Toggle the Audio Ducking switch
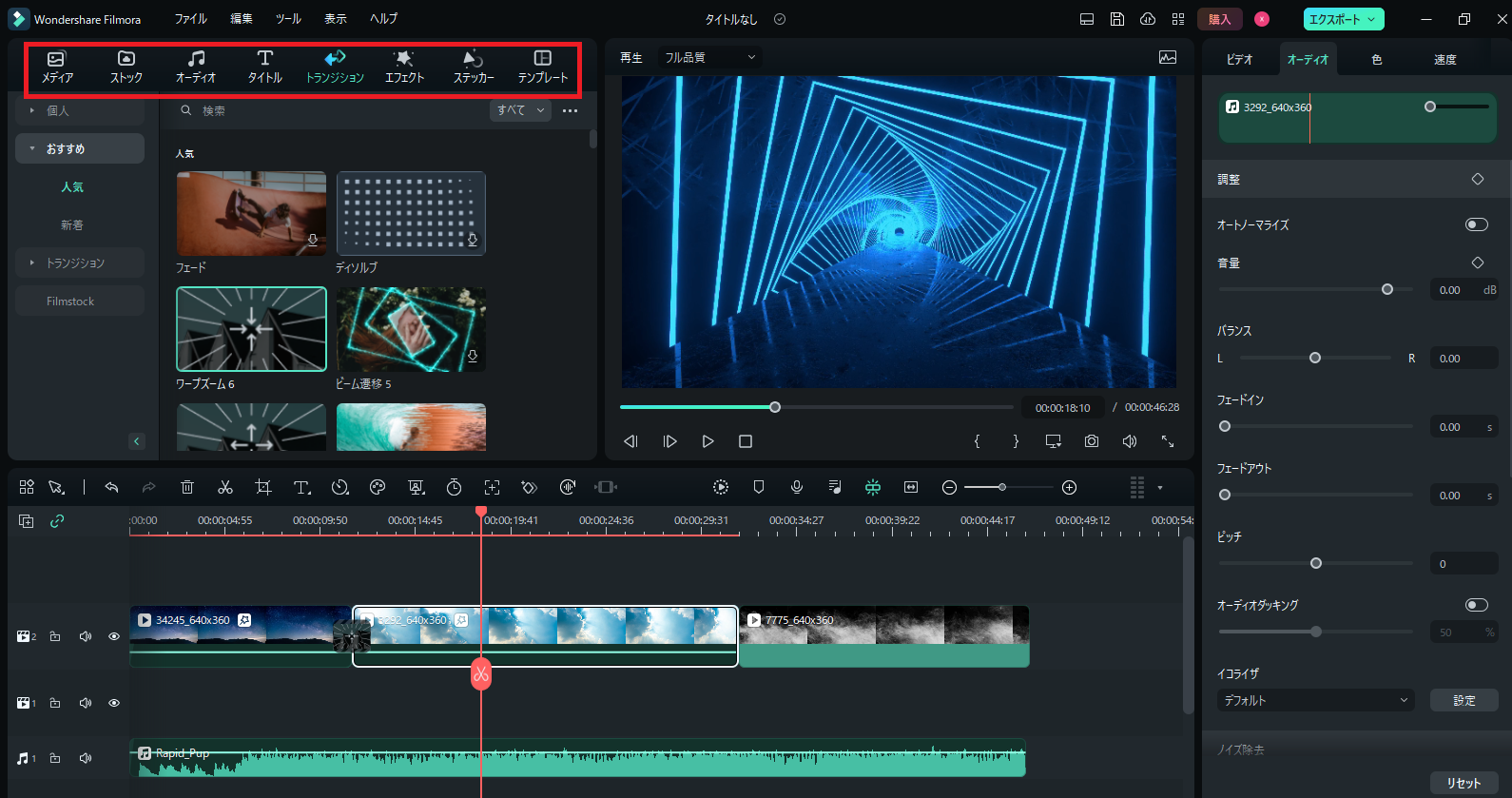The height and width of the screenshot is (798, 1512). pos(1476,605)
